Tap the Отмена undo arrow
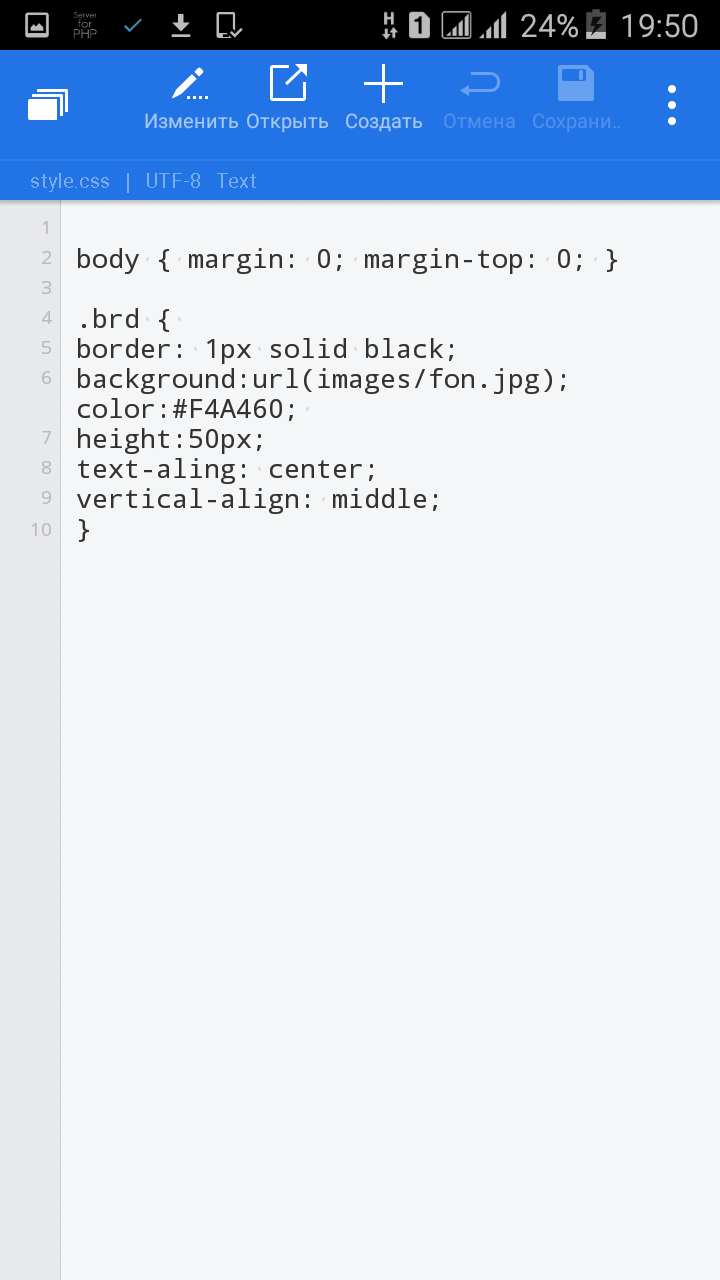720x1280 pixels. pos(479,85)
